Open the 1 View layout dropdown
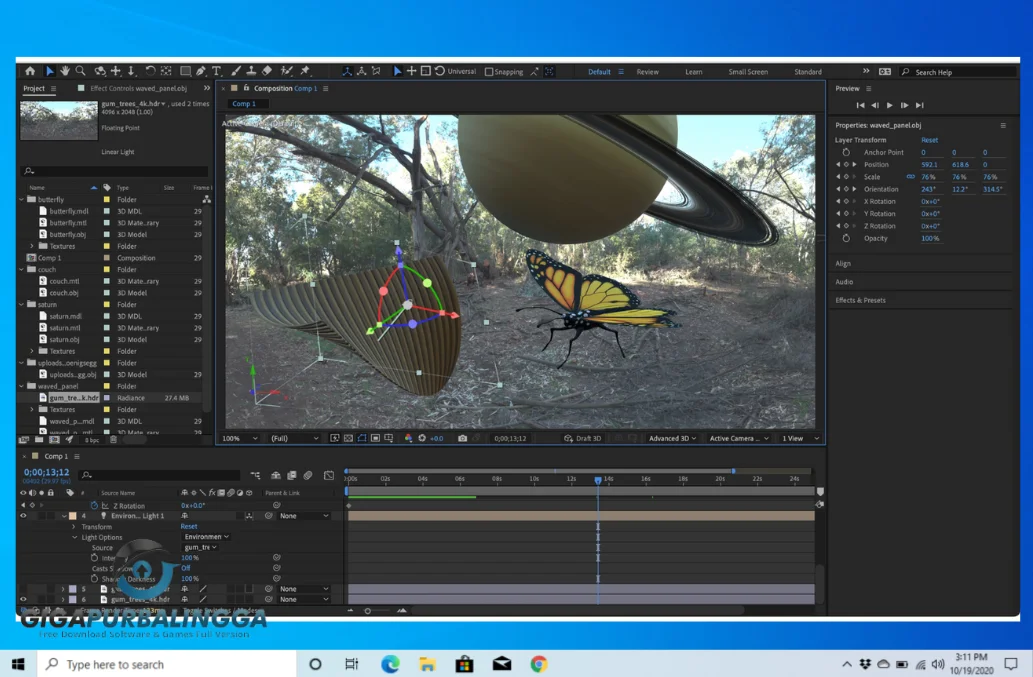 tap(800, 438)
